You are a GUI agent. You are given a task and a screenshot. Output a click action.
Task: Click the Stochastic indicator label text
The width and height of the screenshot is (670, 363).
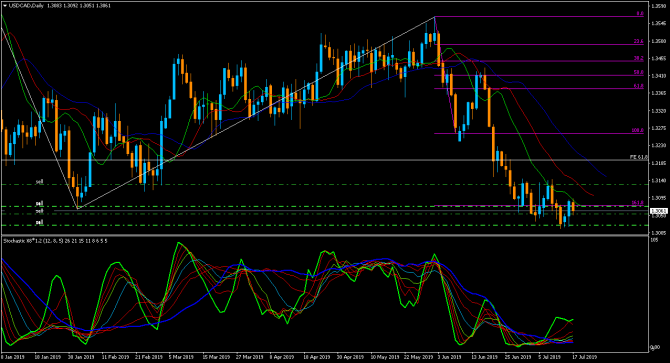55,241
